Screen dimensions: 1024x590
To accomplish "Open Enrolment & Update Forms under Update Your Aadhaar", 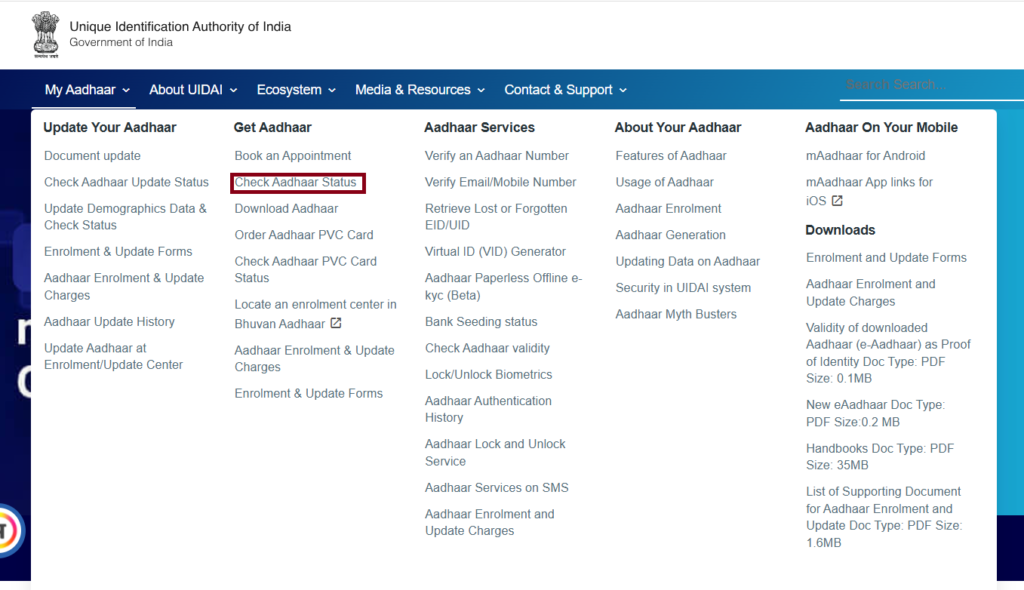I will (x=118, y=252).
